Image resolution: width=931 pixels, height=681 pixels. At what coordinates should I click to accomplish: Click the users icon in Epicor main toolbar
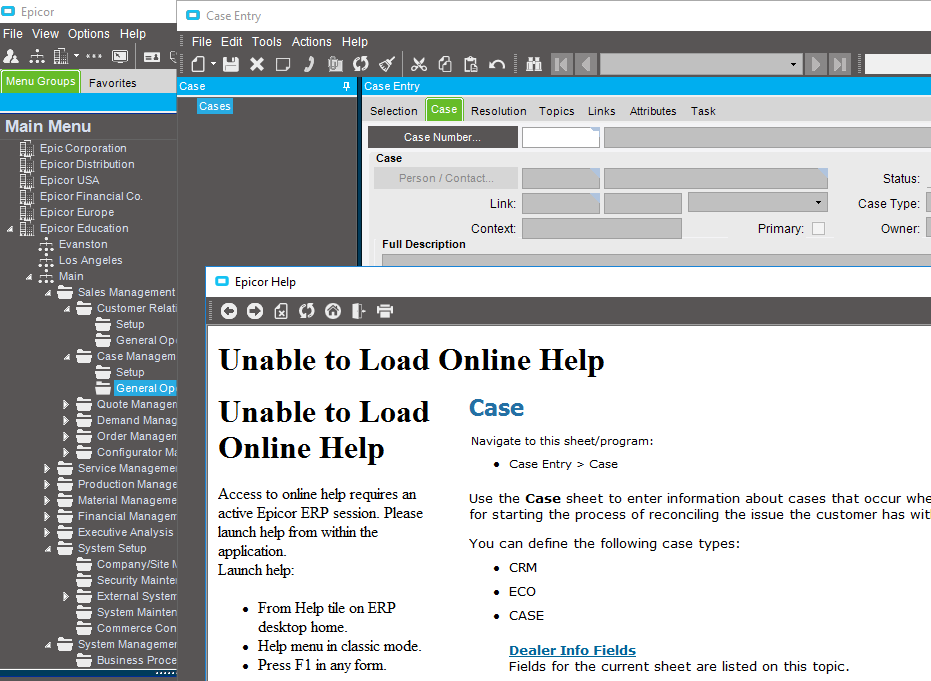pyautogui.click(x=11, y=56)
